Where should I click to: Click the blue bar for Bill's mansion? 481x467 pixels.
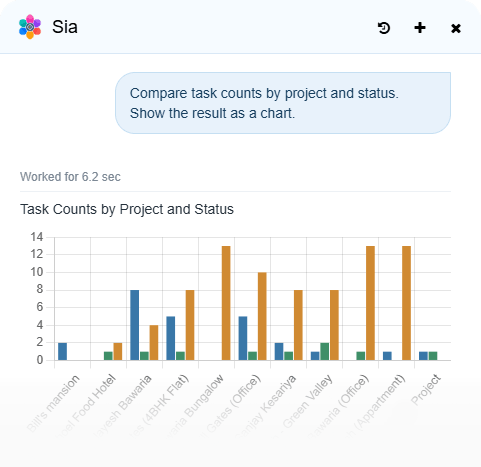coord(62,351)
